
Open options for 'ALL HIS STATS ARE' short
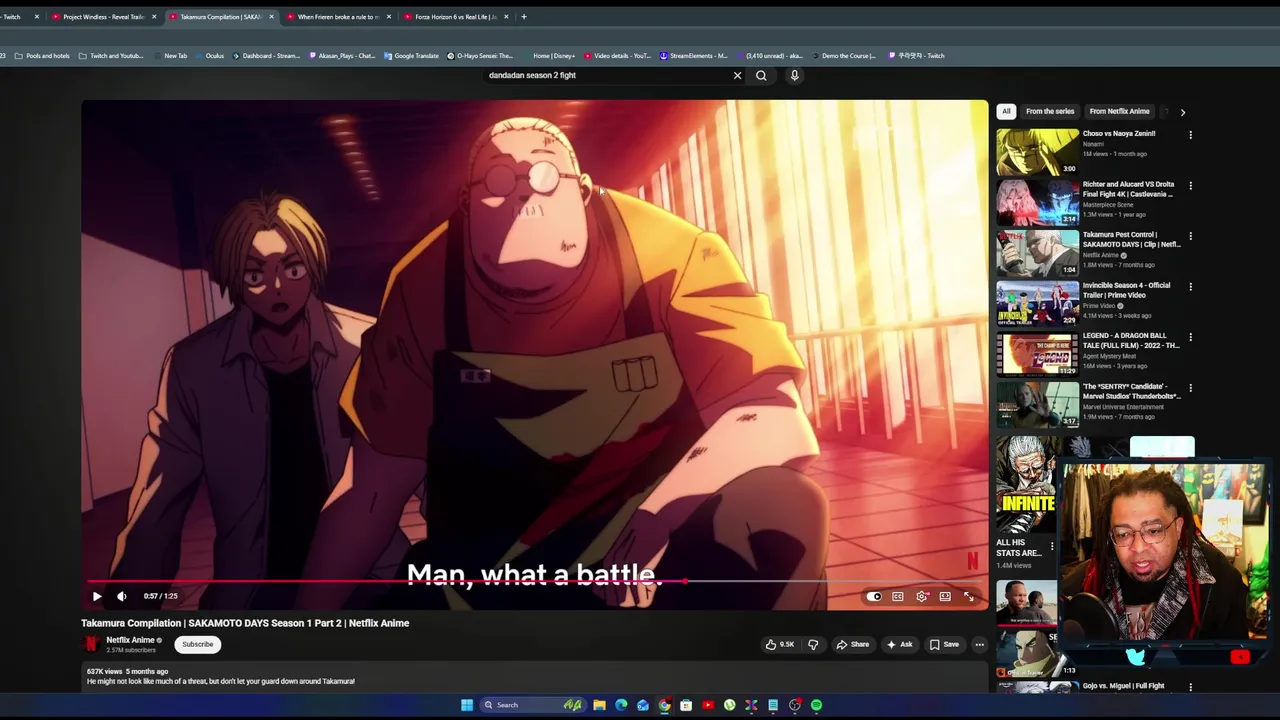(x=1051, y=547)
